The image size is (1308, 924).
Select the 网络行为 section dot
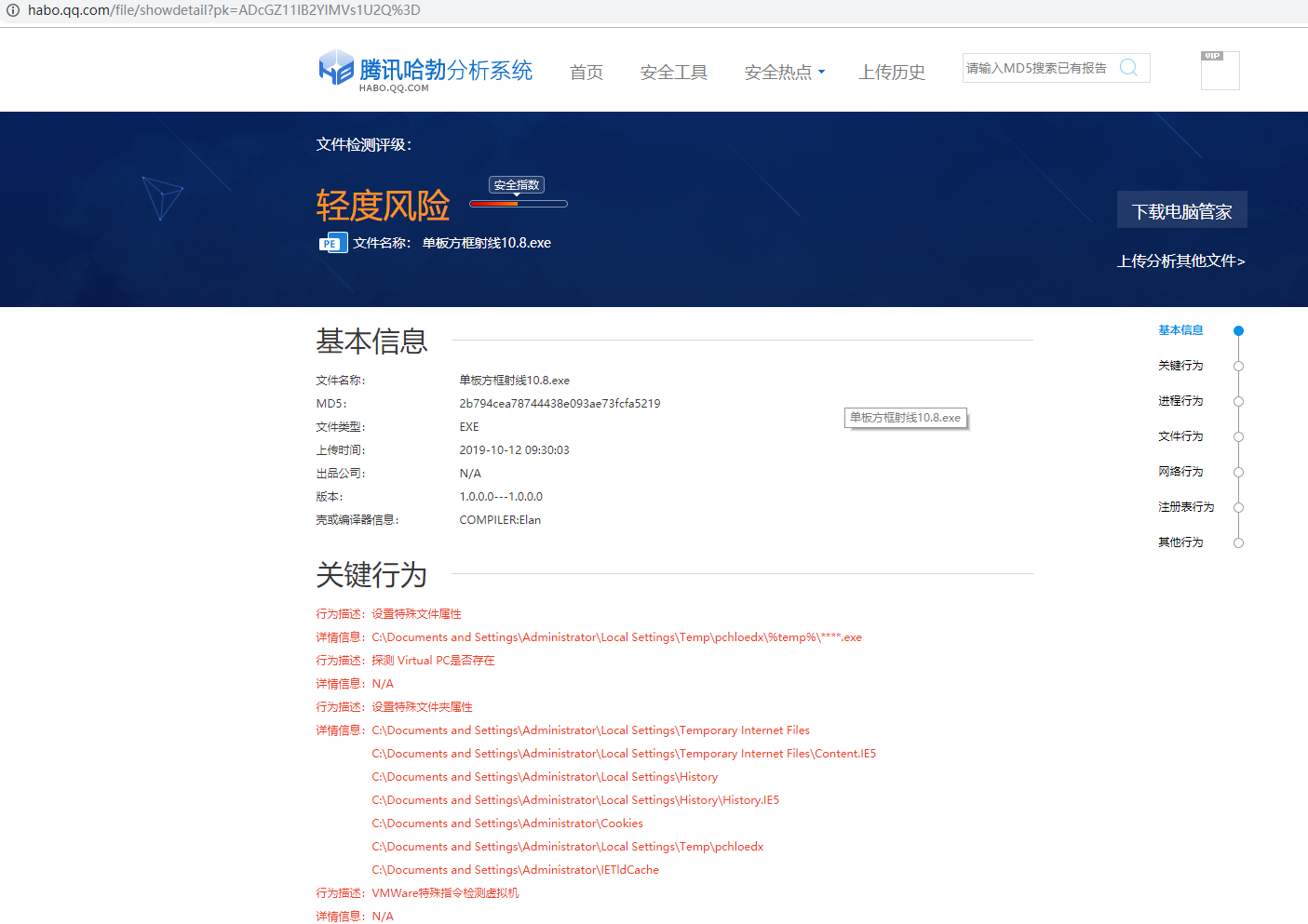[x=1238, y=472]
